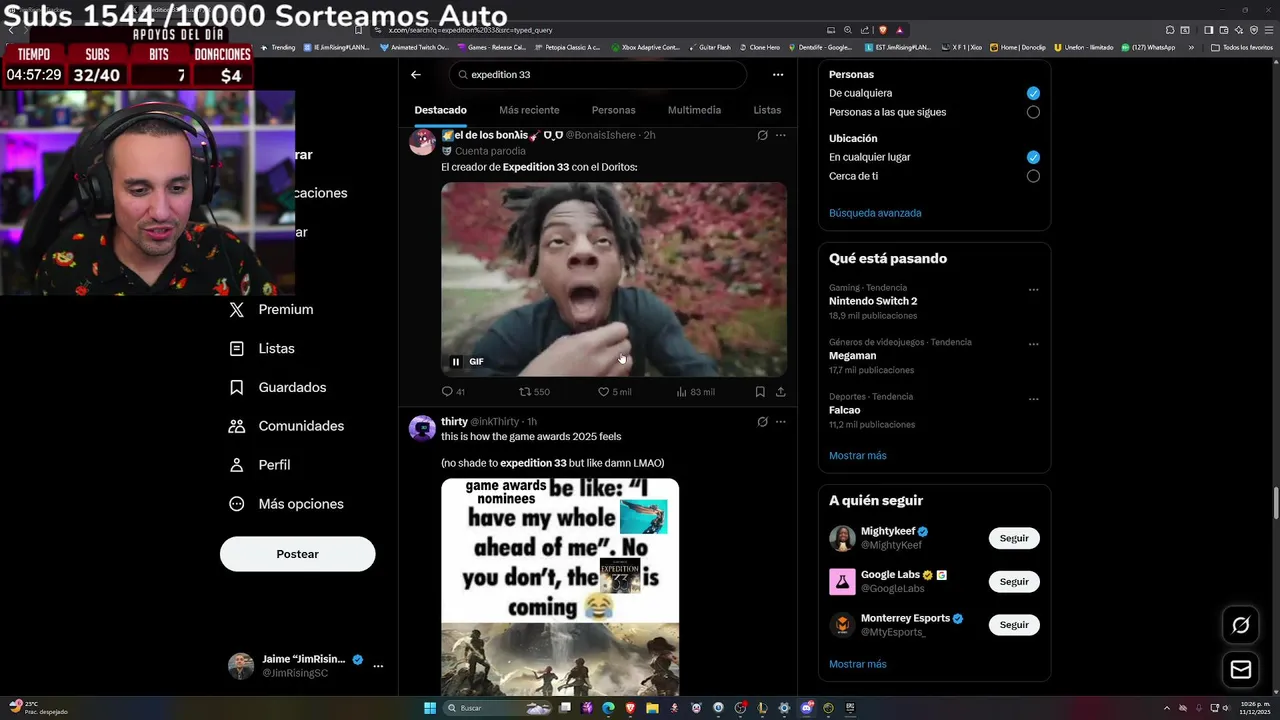Image resolution: width=1280 pixels, height=720 pixels.
Task: Switch to the Listas search tab
Action: [767, 110]
